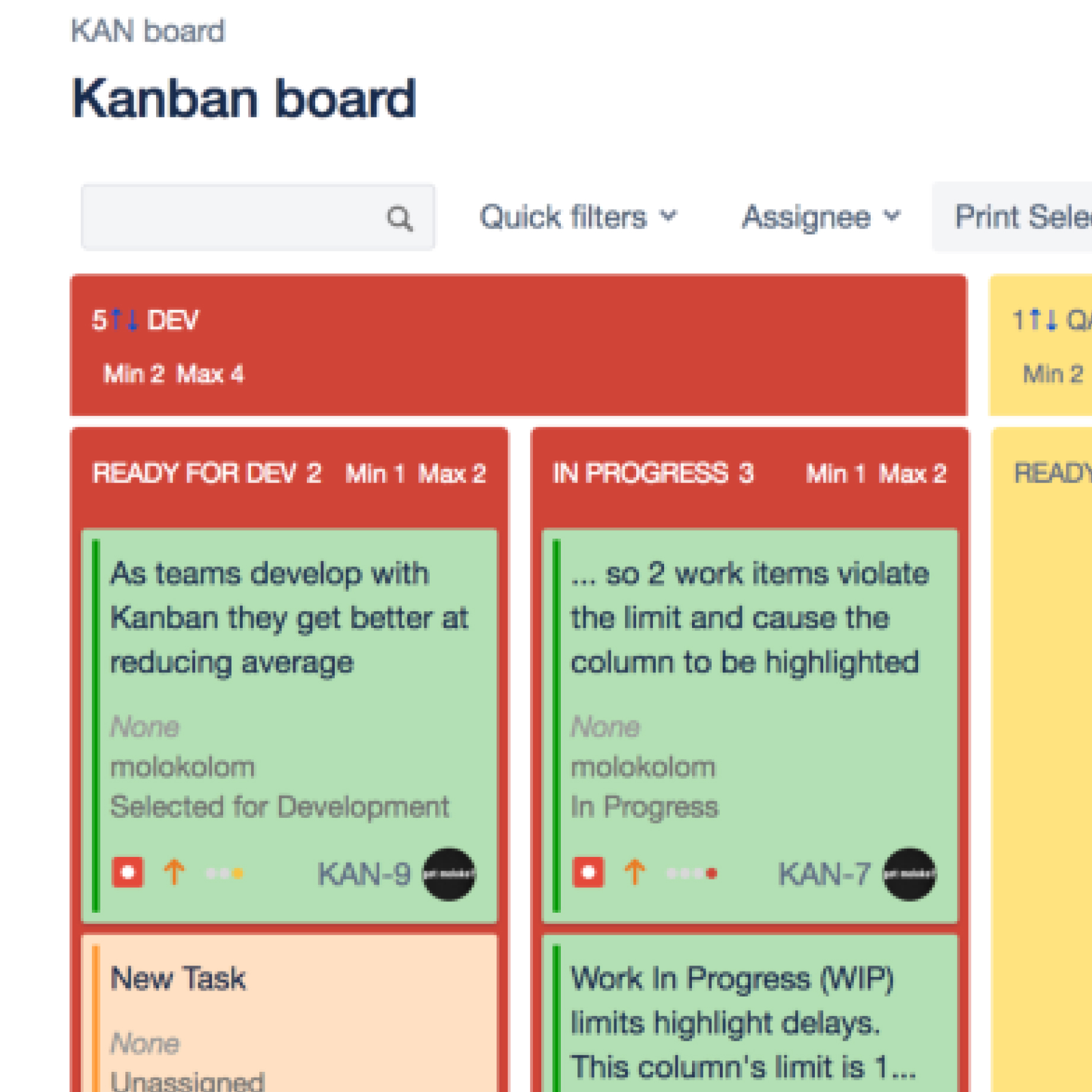
Task: Click the KAN board breadcrumb link
Action: (x=148, y=31)
